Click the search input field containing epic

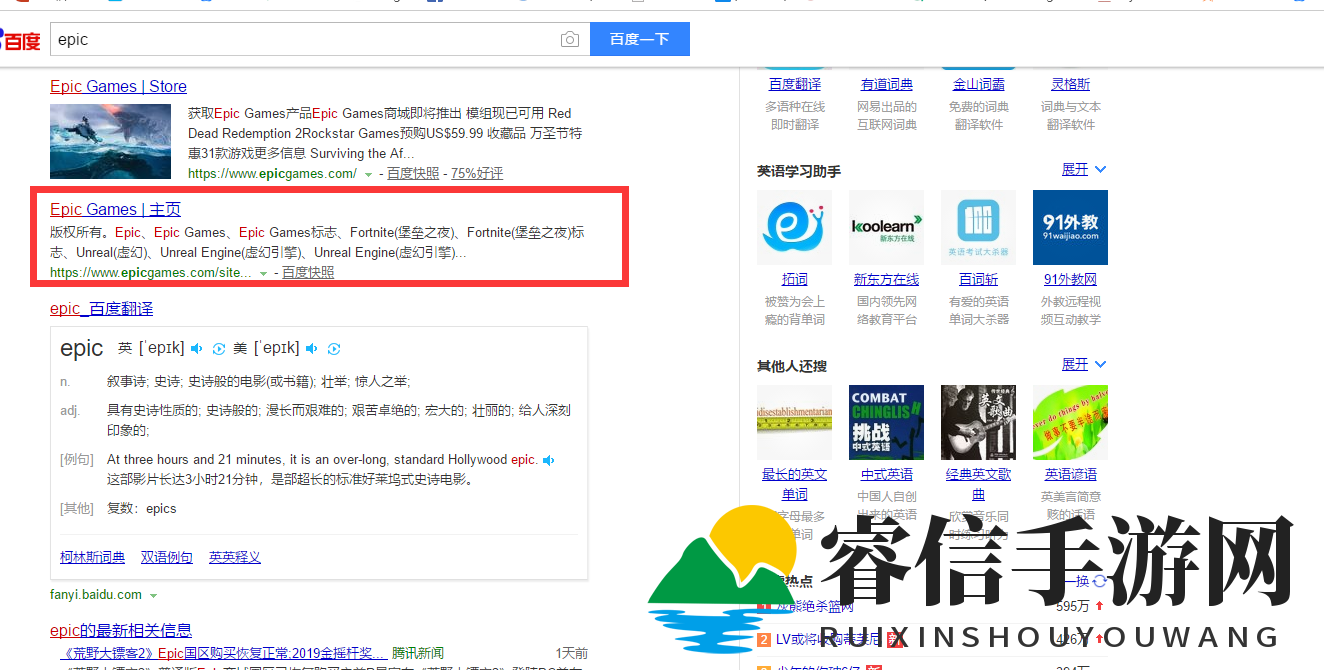pyautogui.click(x=300, y=40)
